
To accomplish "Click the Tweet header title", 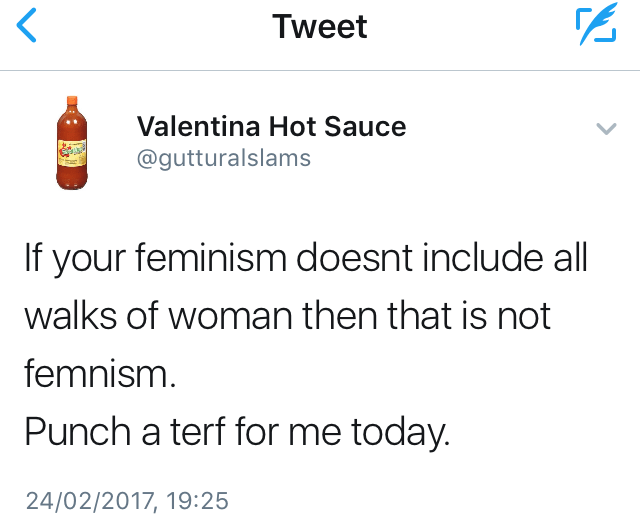I will pos(320,27).
